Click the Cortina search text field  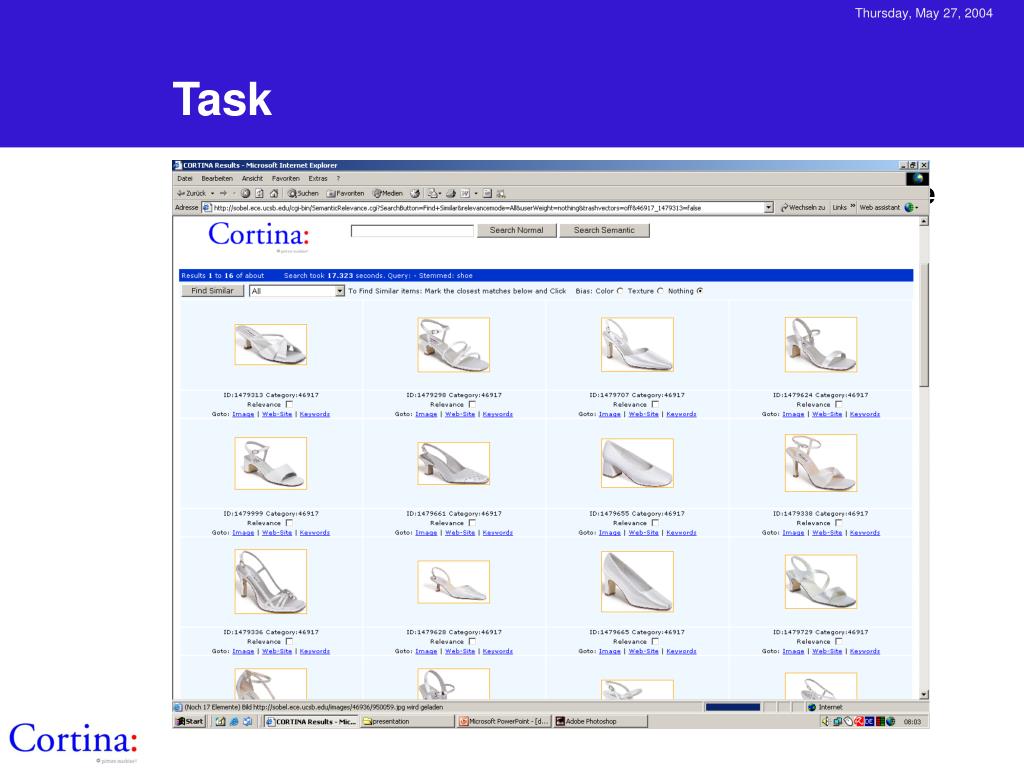(x=412, y=231)
